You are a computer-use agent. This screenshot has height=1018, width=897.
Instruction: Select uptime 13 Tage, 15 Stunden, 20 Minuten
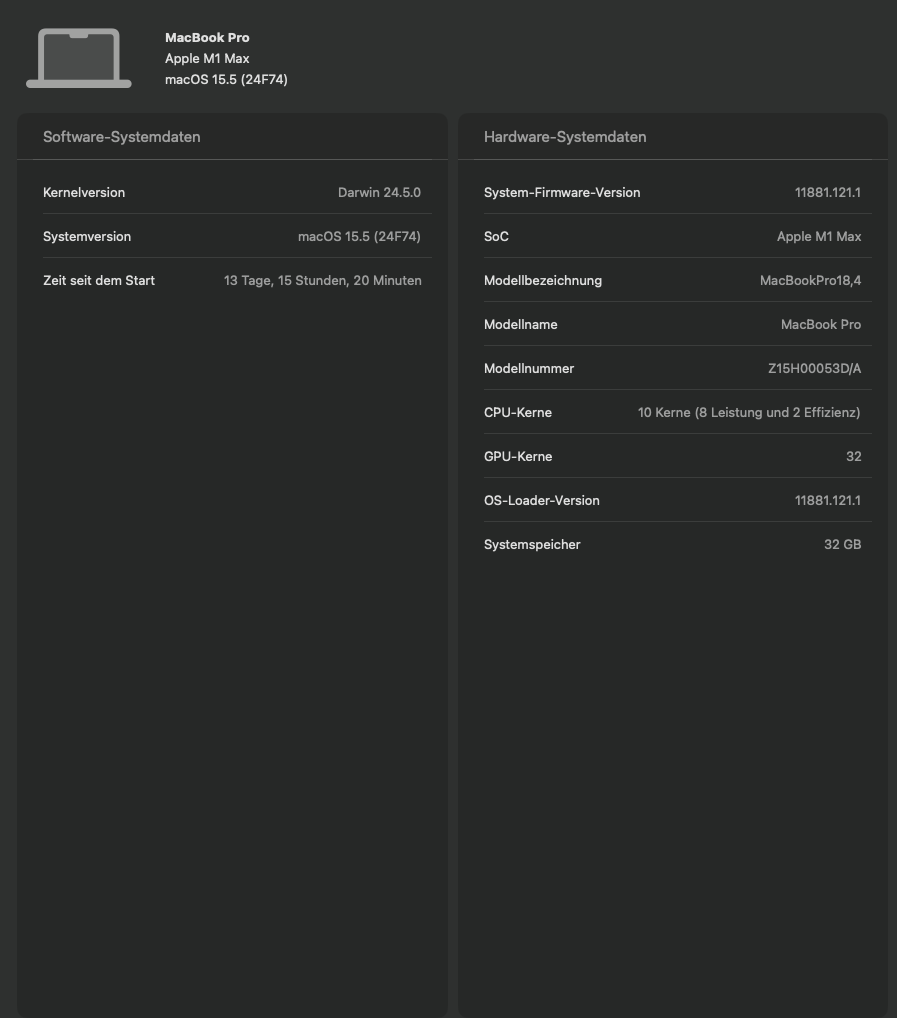coord(323,280)
